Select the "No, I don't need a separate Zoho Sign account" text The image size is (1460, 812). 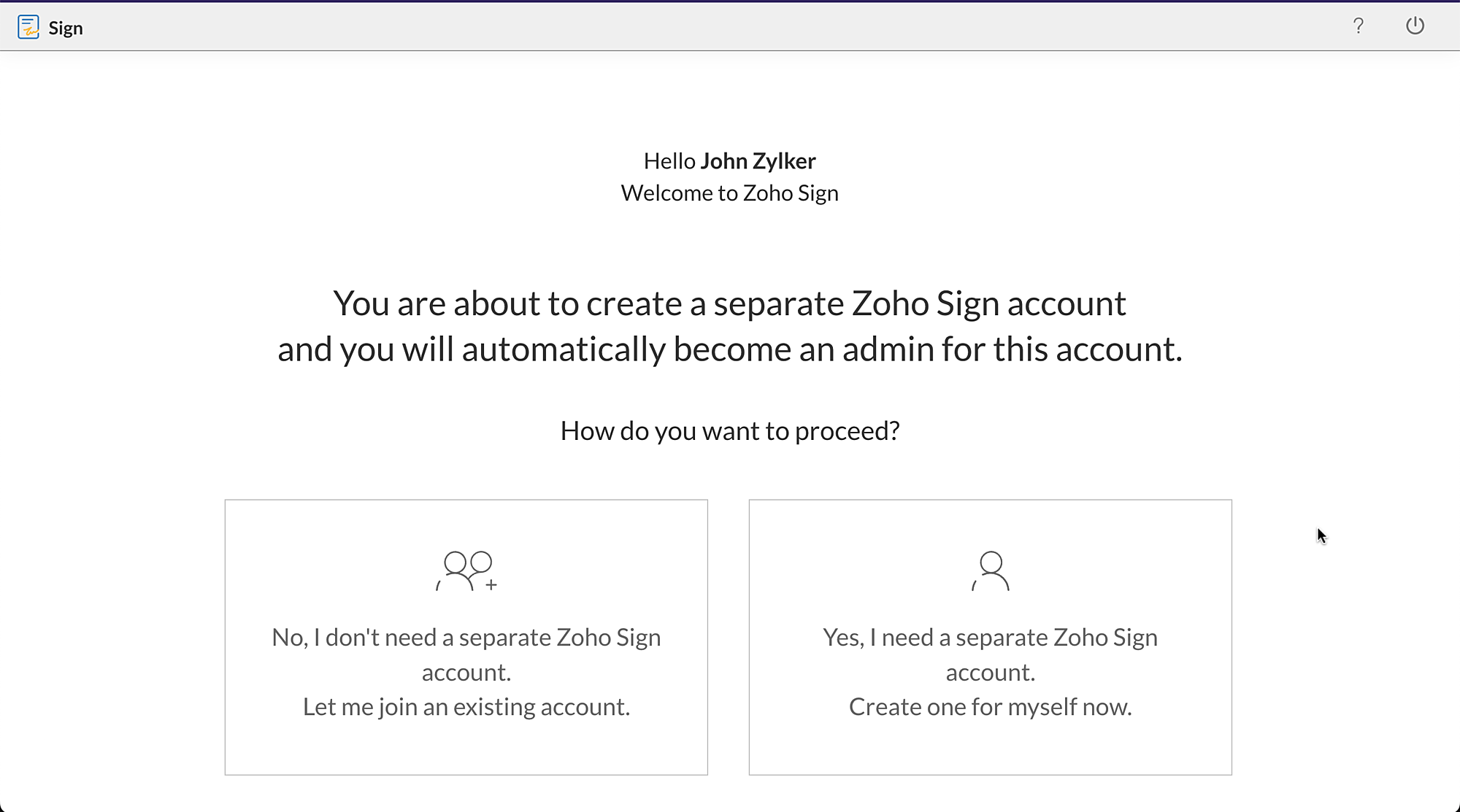click(x=466, y=654)
